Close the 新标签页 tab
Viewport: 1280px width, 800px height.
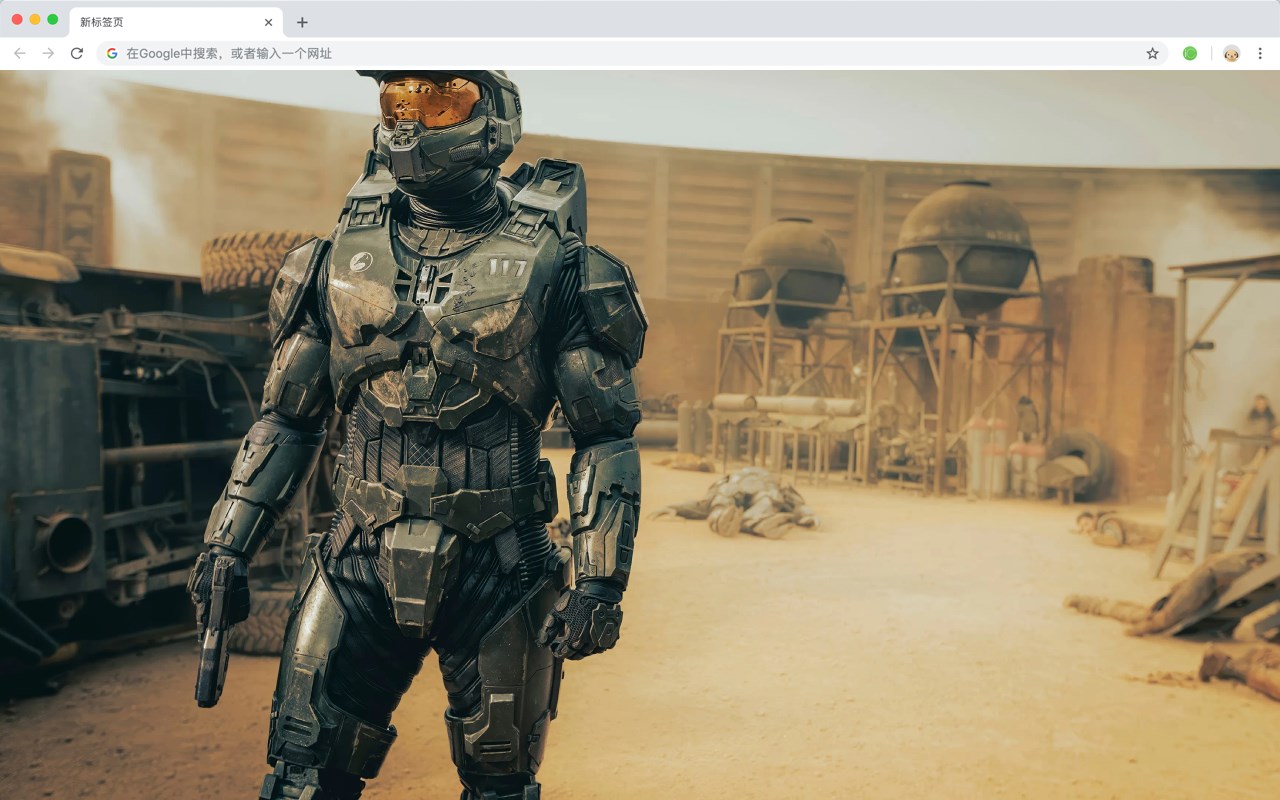[268, 22]
